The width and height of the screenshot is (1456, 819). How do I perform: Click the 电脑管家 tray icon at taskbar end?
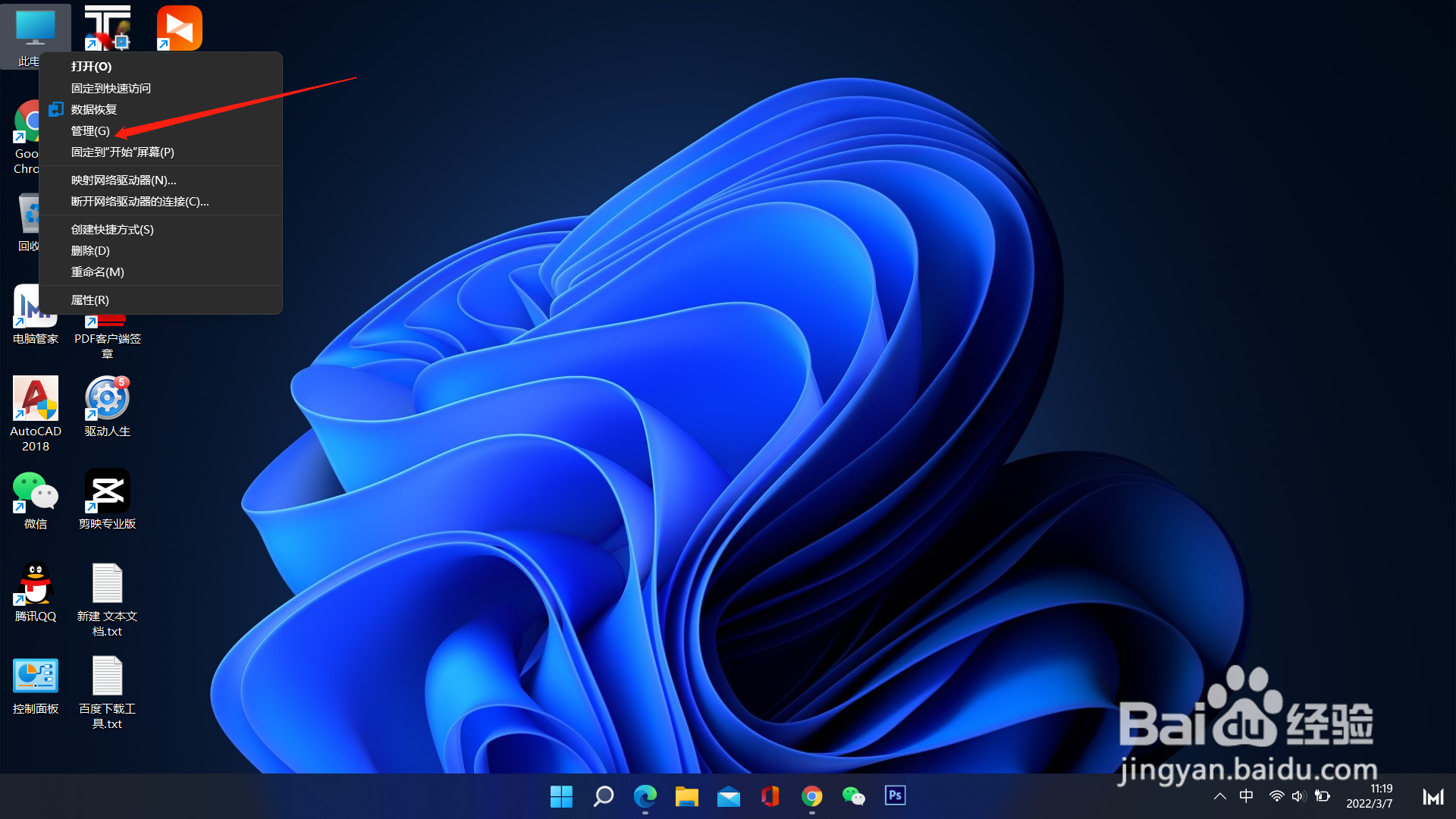pos(1433,796)
